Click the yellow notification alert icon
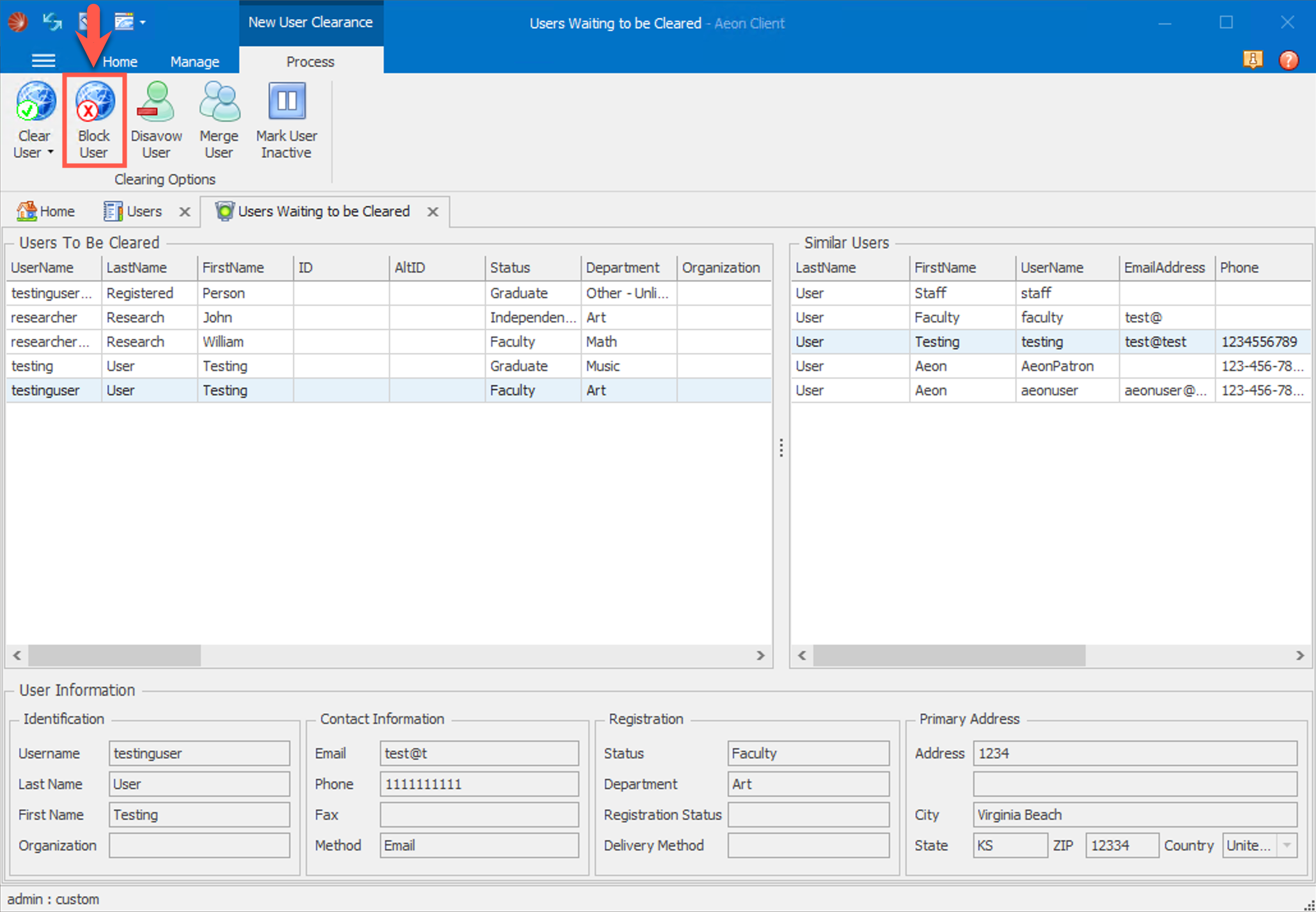 [1252, 60]
